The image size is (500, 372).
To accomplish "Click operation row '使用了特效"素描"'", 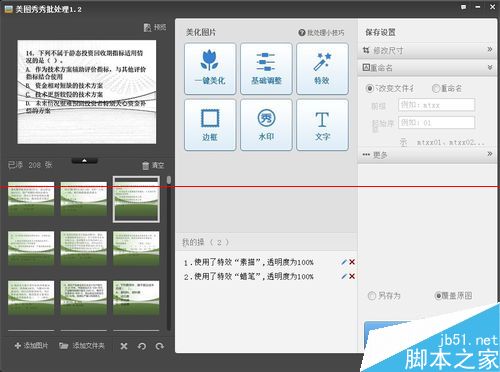I will pyautogui.click(x=248, y=262).
